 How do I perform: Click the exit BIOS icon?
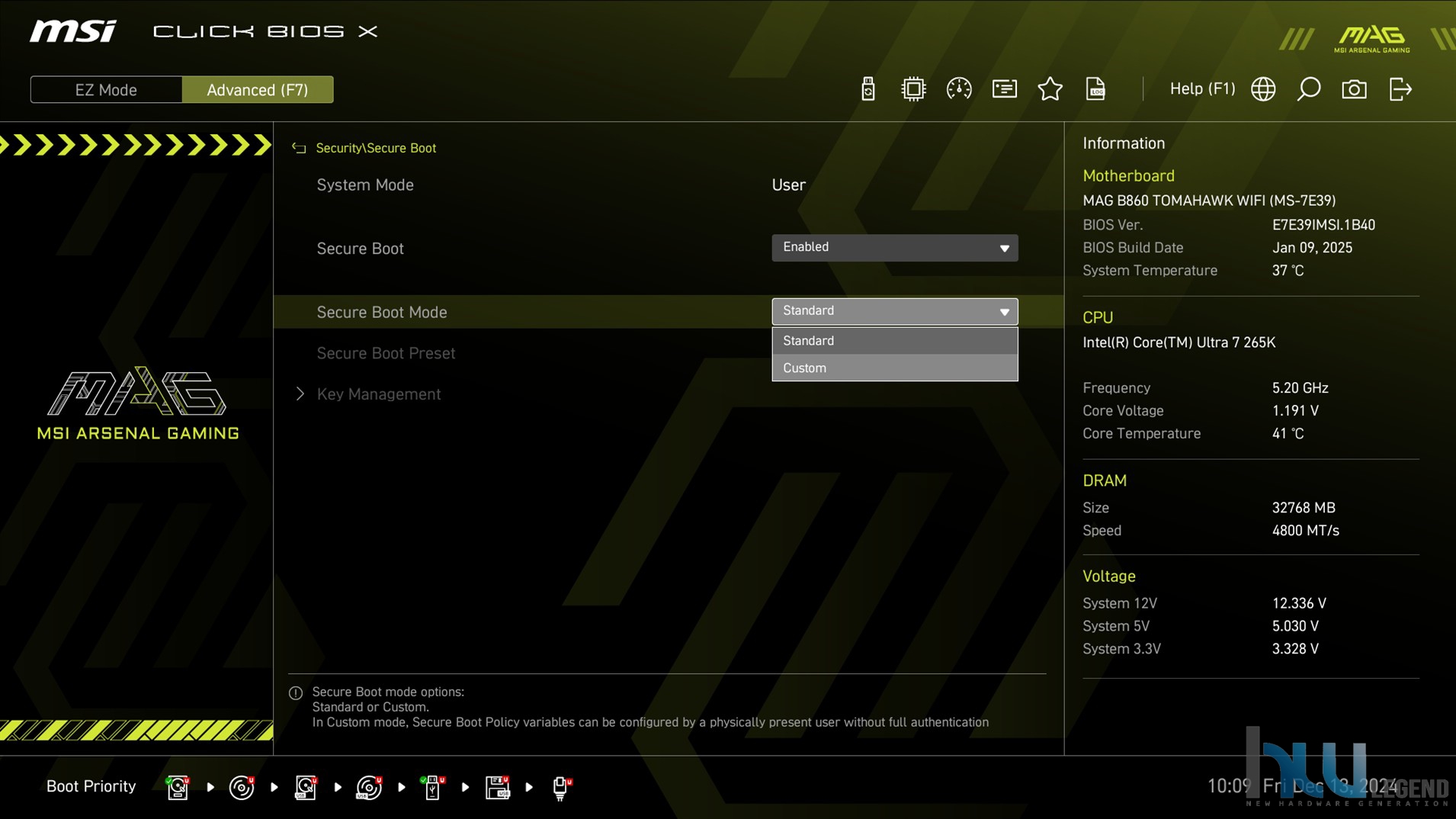pos(1400,89)
